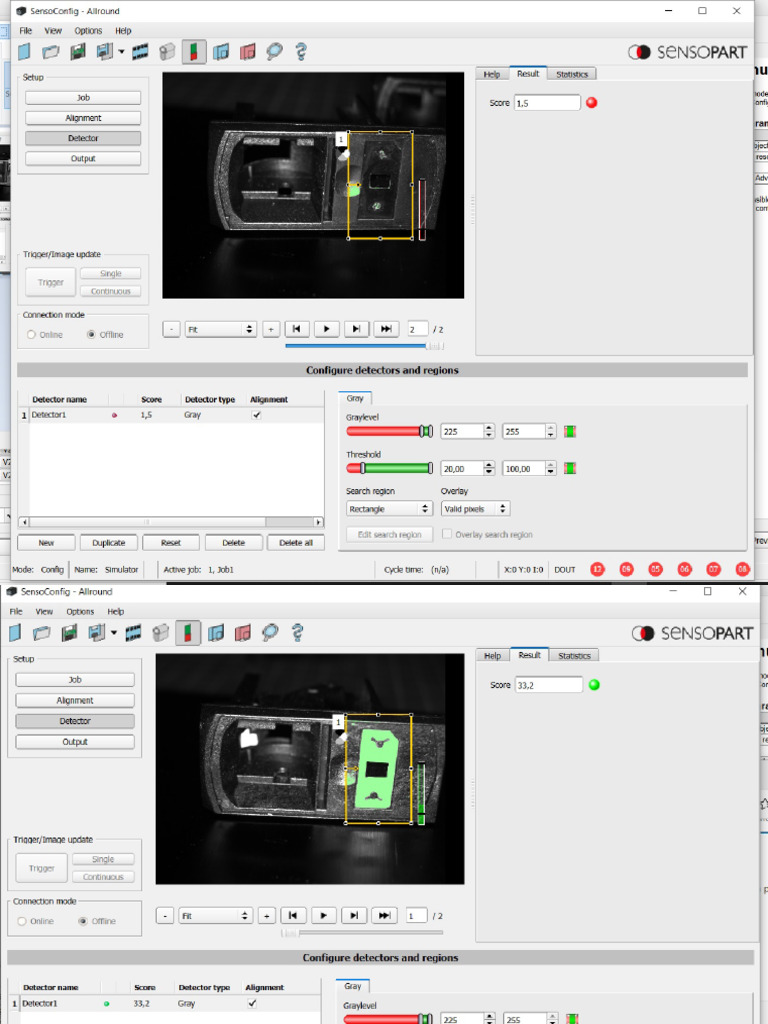Click the Delete all button
The width and height of the screenshot is (768, 1024).
coord(296,543)
